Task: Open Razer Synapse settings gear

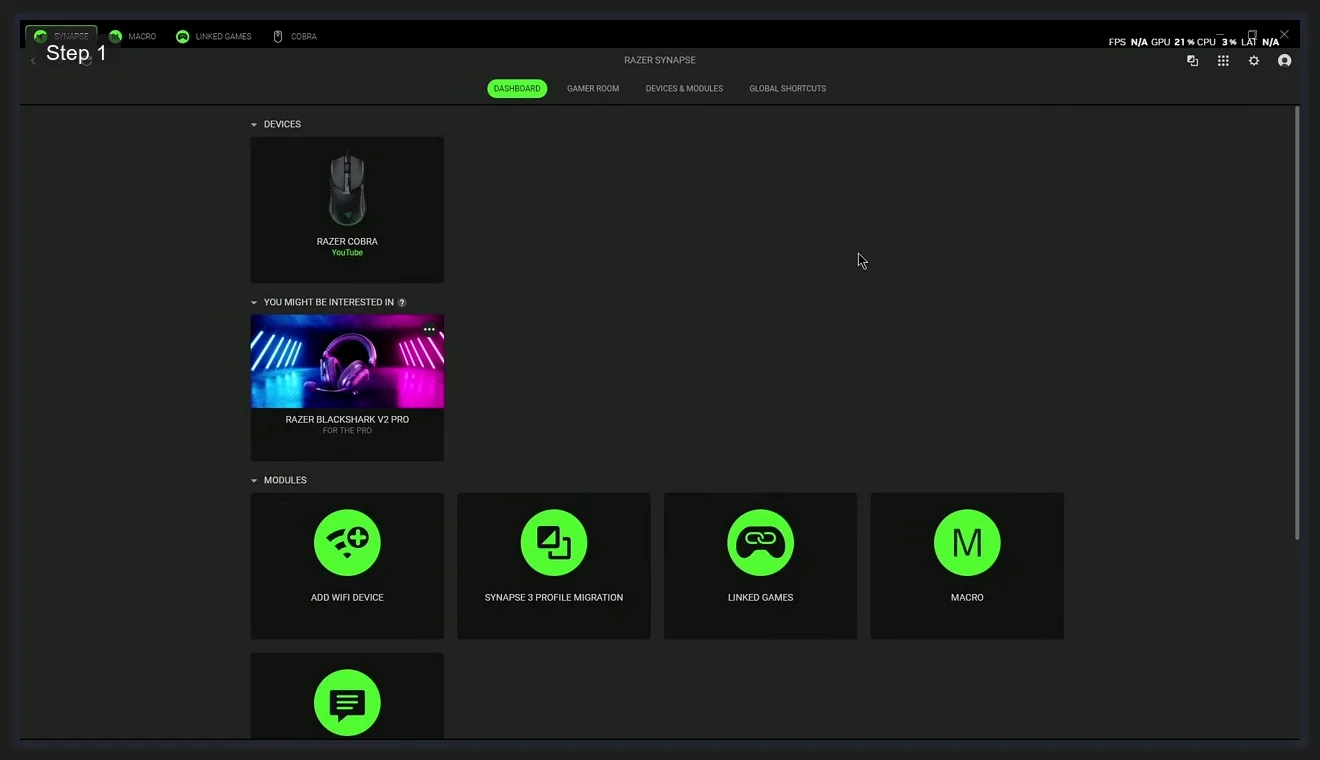Action: [x=1254, y=60]
